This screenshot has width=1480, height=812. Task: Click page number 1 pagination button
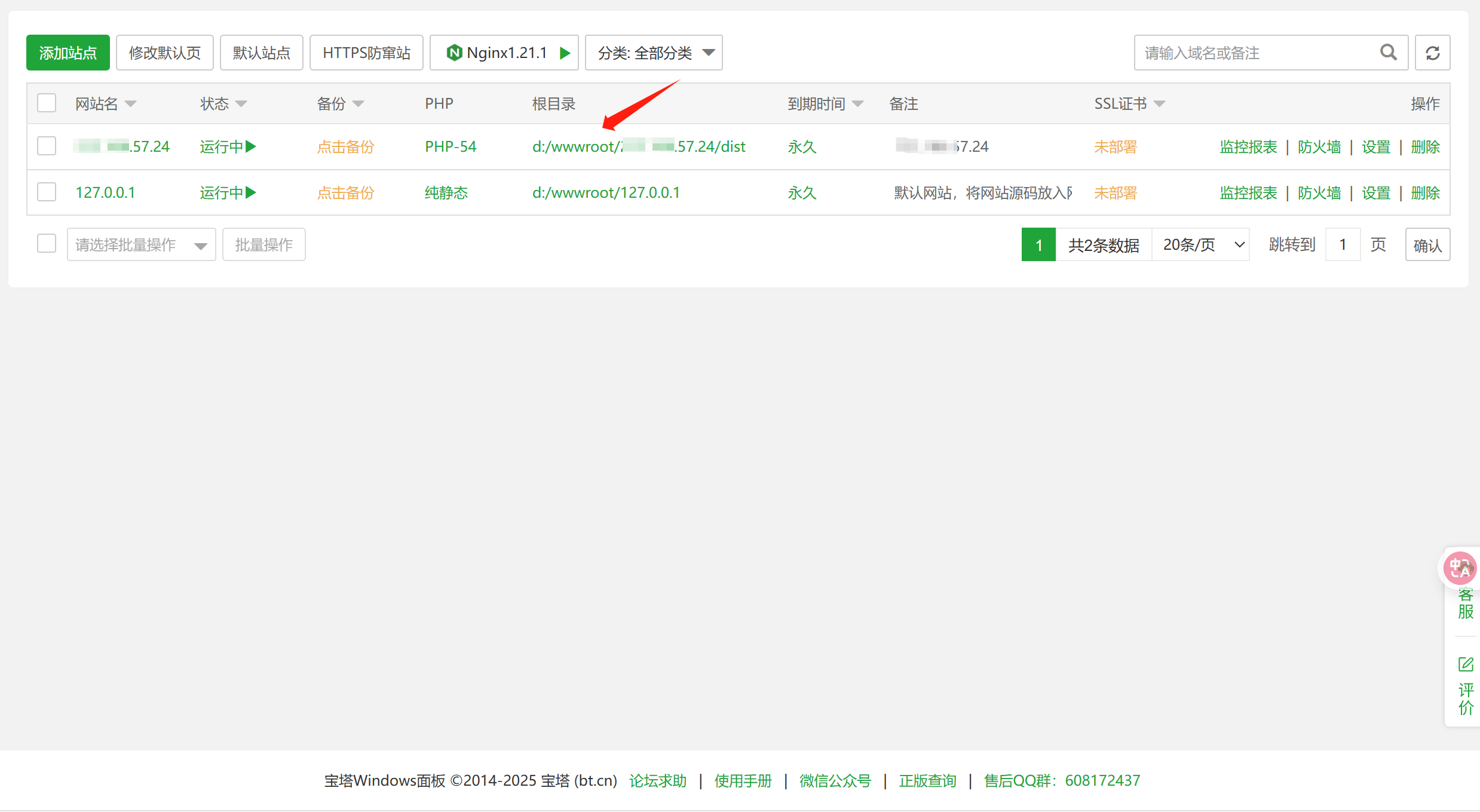click(1038, 244)
